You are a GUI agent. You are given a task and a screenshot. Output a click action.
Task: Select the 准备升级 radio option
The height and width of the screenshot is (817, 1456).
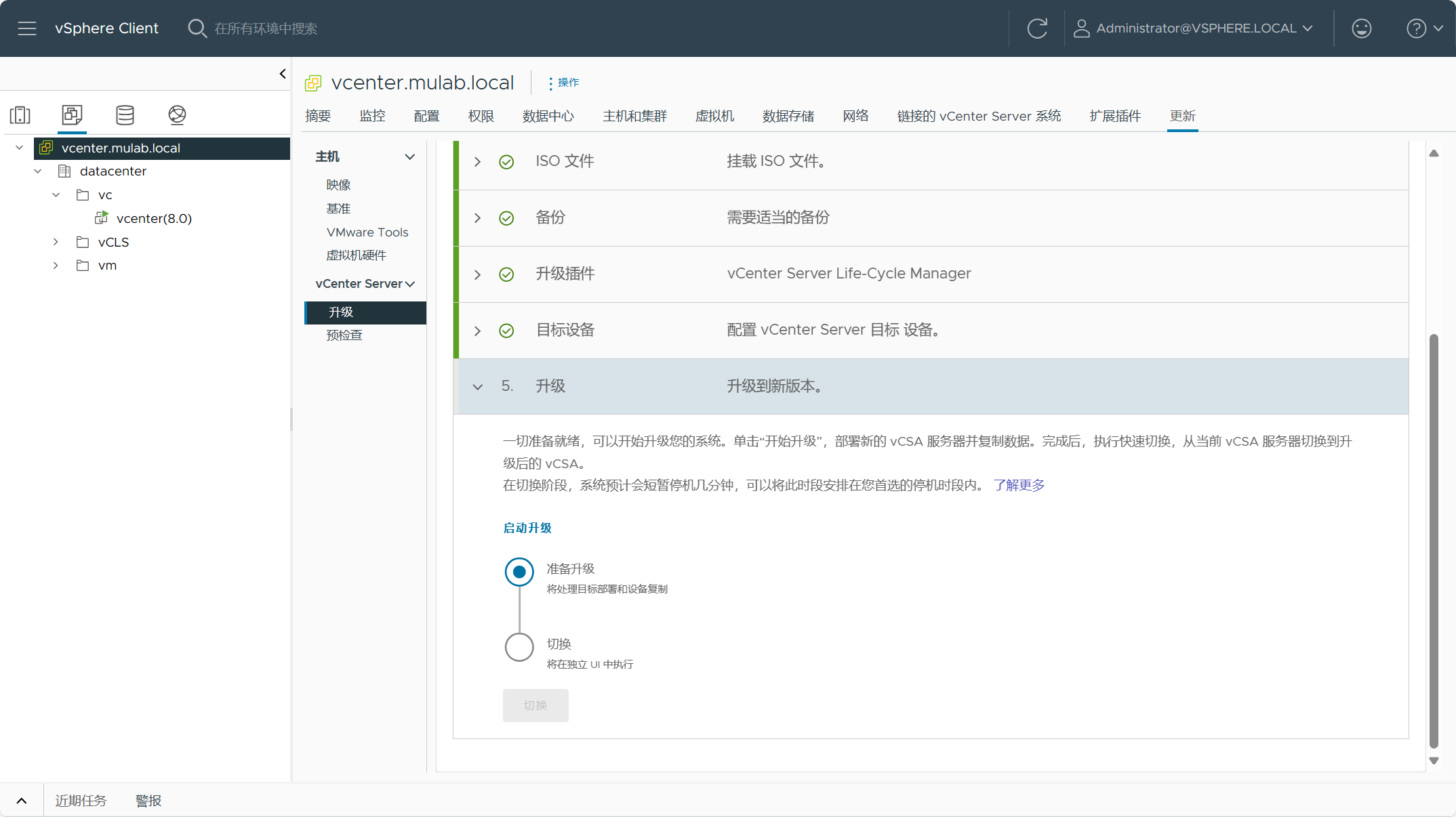tap(519, 572)
